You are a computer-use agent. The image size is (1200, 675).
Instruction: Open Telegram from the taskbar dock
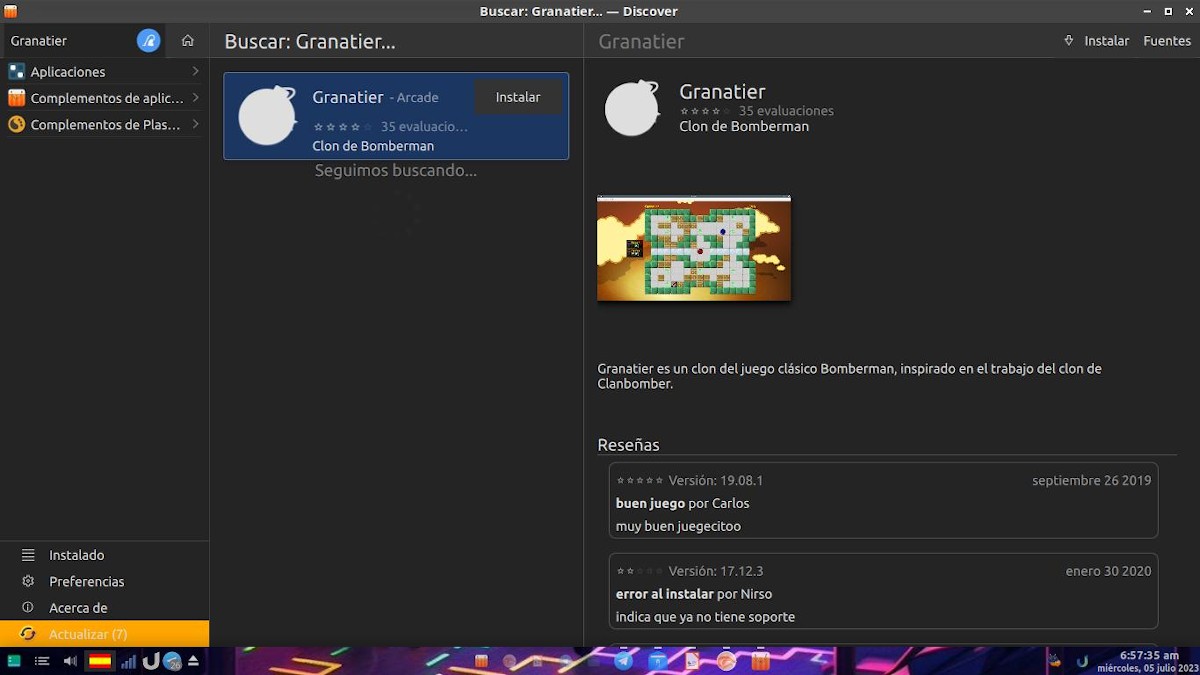pyautogui.click(x=624, y=661)
